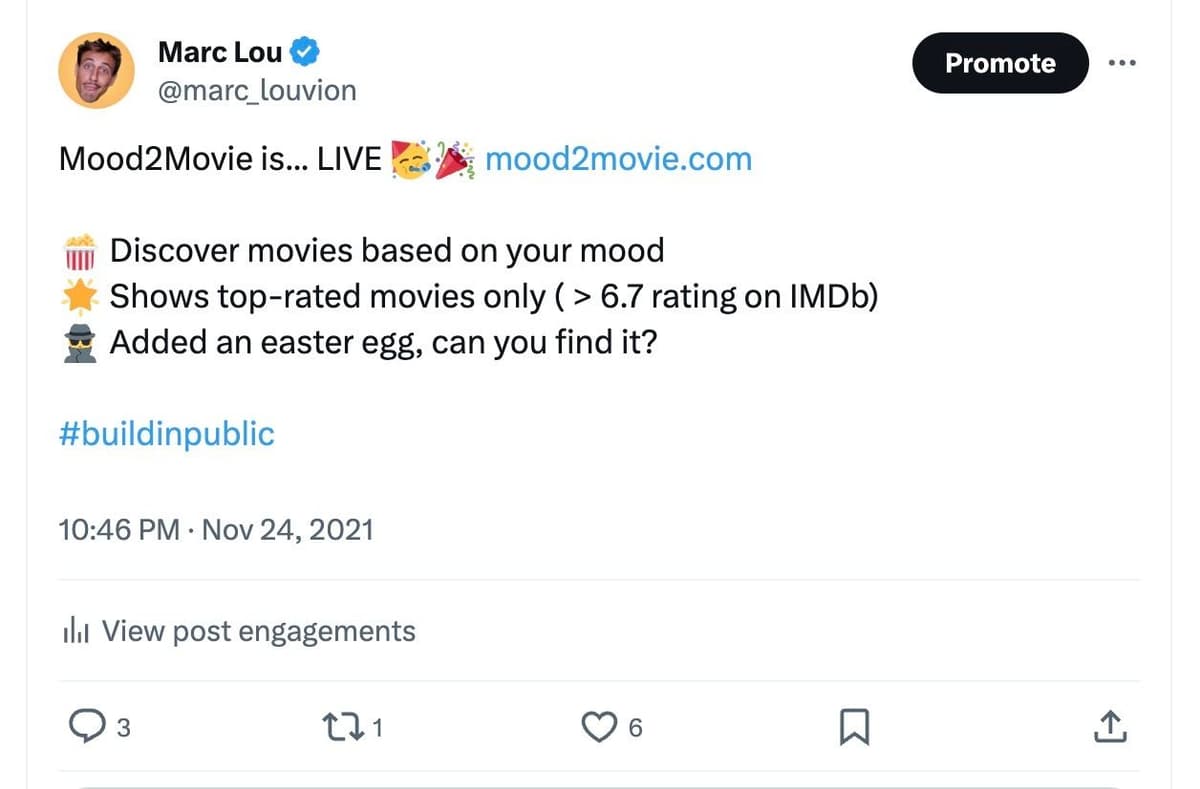The width and height of the screenshot is (1200, 789).
Task: Open Marc Lou's profile avatar
Action: 96,70
